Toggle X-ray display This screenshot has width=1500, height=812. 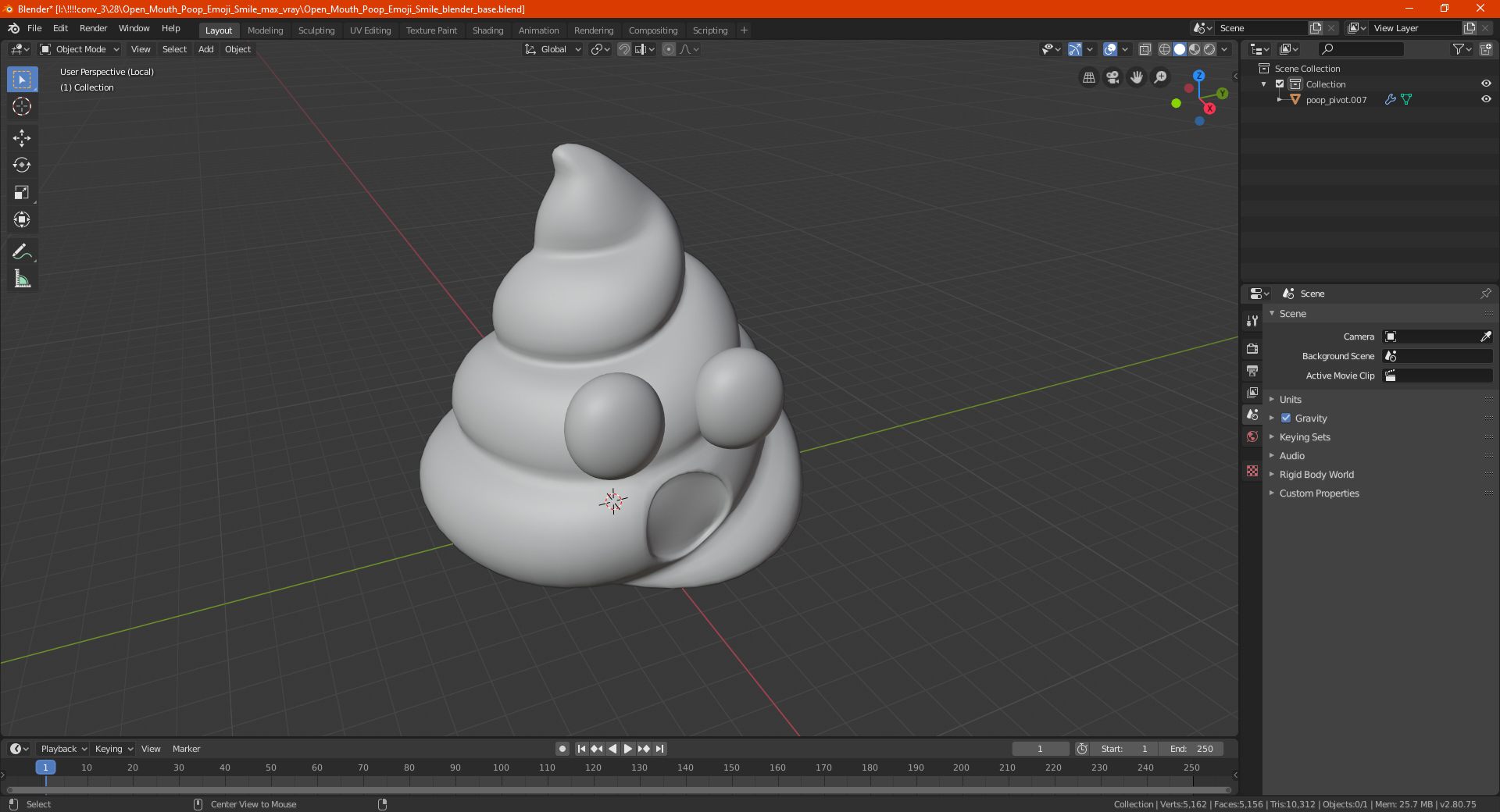click(1145, 49)
